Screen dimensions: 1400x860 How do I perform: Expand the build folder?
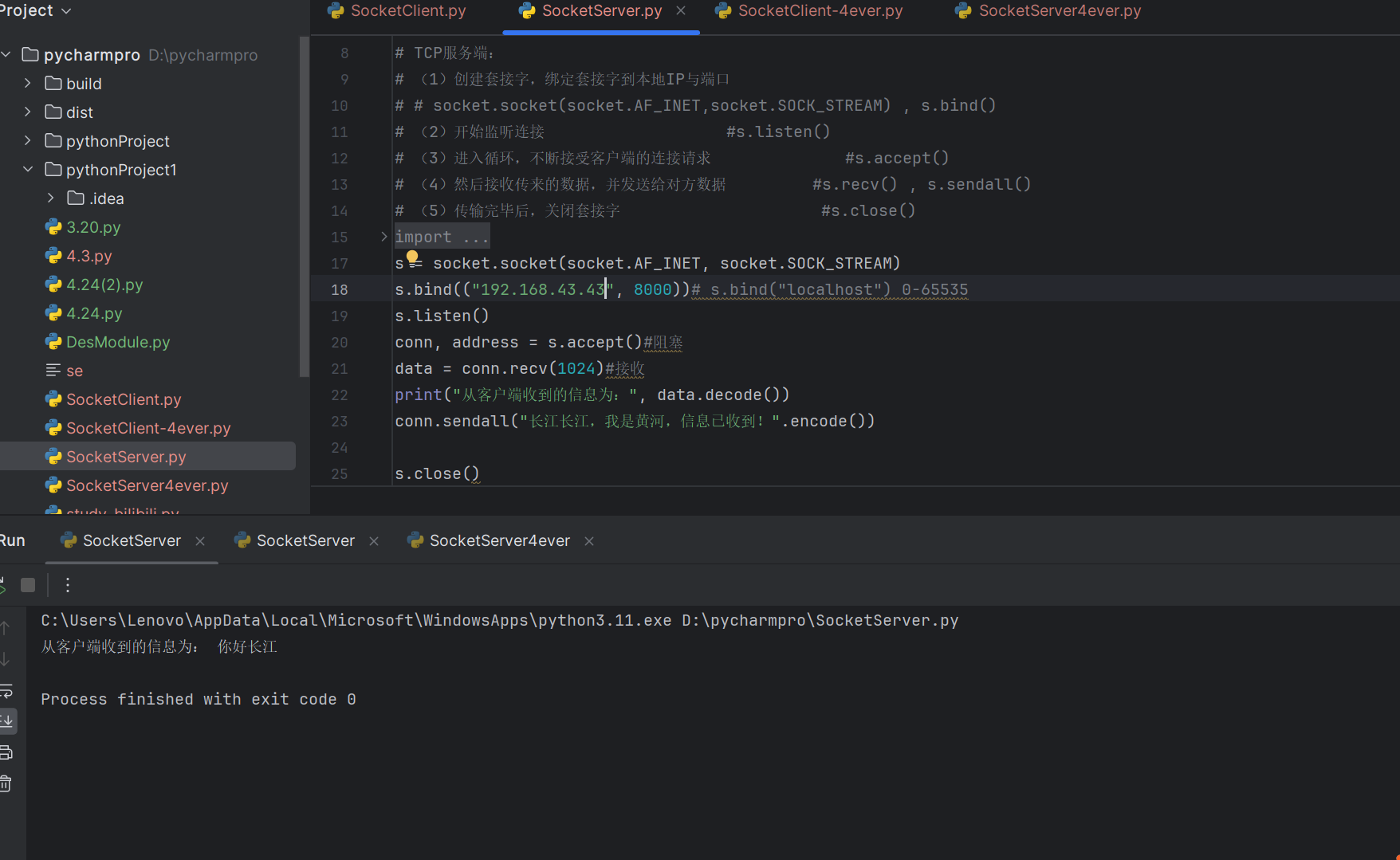pos(28,84)
